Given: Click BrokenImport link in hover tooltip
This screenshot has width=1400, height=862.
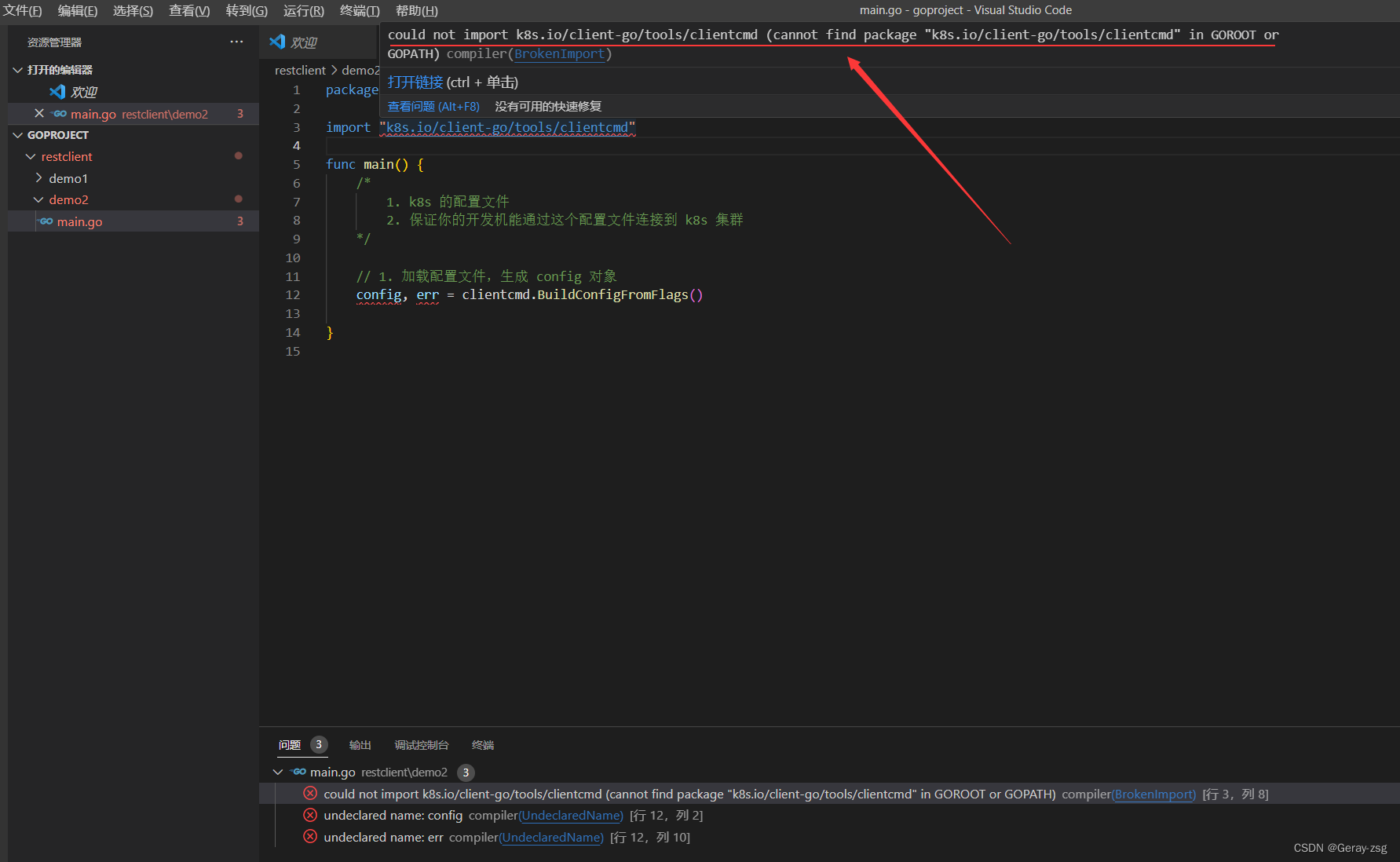Looking at the screenshot, I should click(x=560, y=54).
